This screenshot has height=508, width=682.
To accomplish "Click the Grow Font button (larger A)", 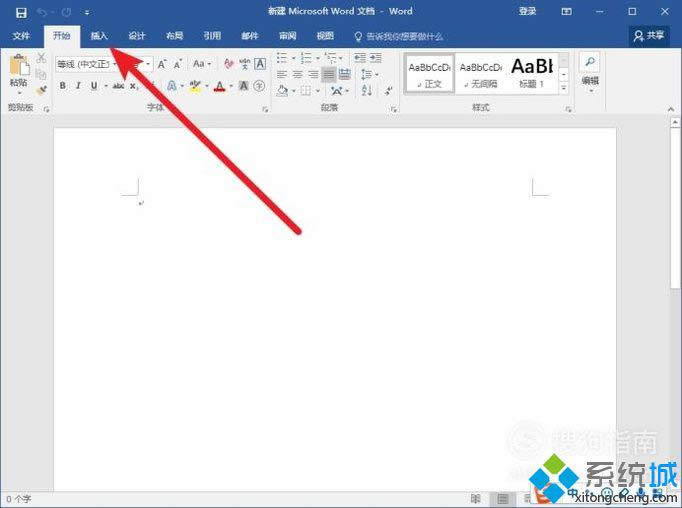I will tap(162, 64).
